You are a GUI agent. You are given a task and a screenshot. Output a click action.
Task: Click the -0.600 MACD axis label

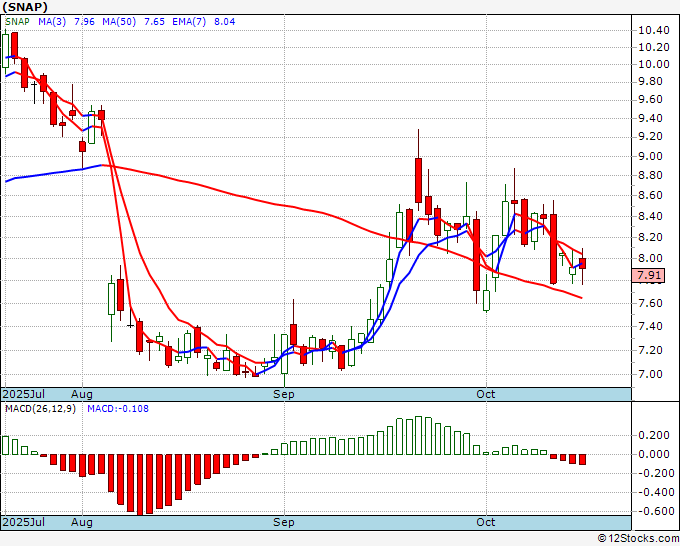[655, 511]
